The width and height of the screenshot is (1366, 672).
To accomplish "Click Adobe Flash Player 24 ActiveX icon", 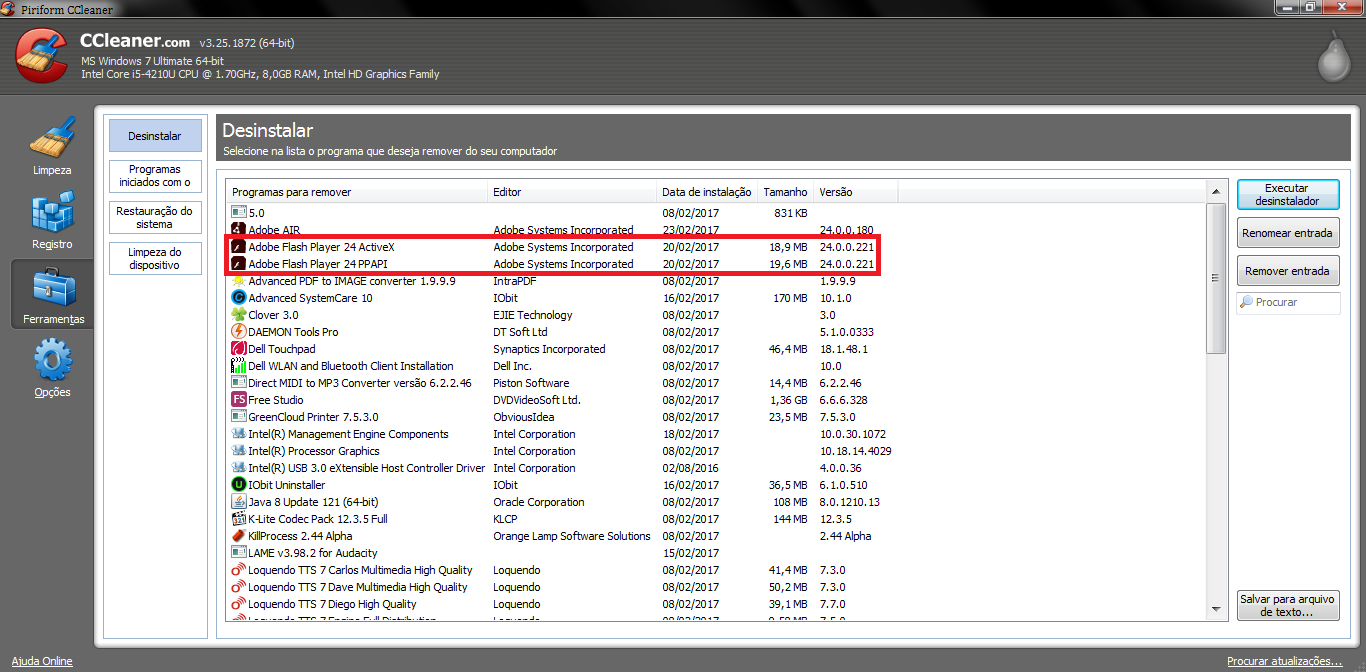I will pyautogui.click(x=239, y=247).
